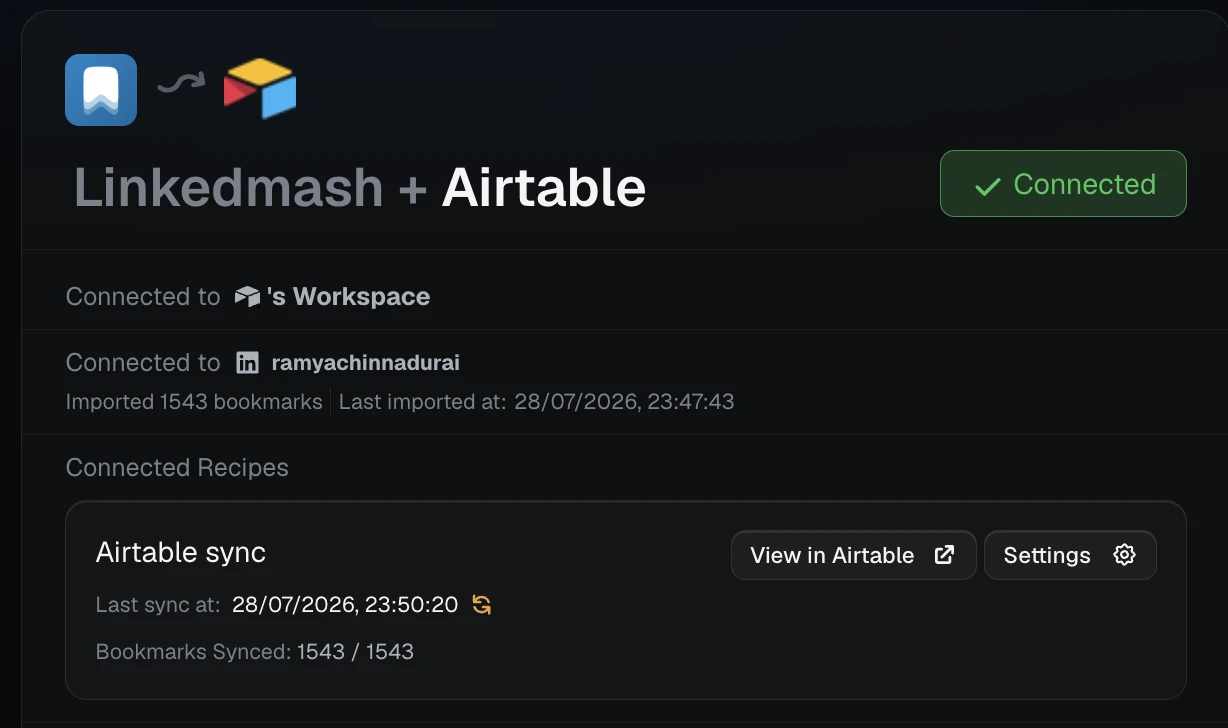This screenshot has width=1228, height=728.
Task: Click the Airtable workspace icon
Action: click(247, 297)
